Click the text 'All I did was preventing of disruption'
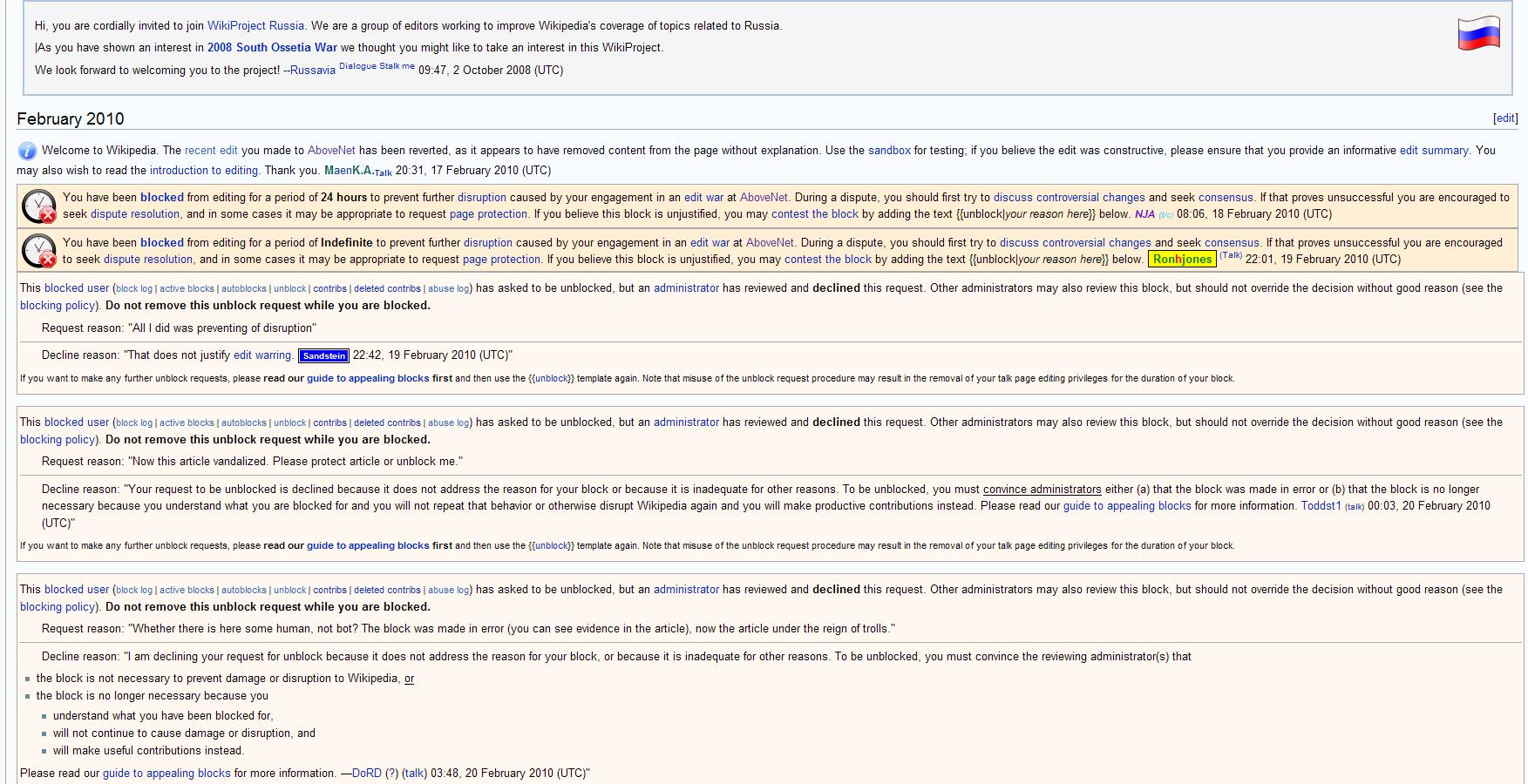The height and width of the screenshot is (784, 1528). point(221,328)
